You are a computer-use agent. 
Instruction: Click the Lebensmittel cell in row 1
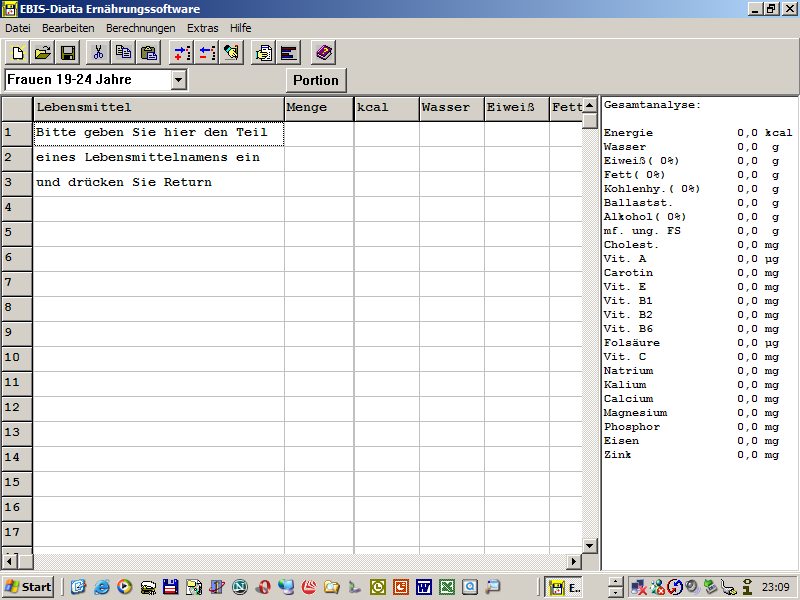coord(159,133)
